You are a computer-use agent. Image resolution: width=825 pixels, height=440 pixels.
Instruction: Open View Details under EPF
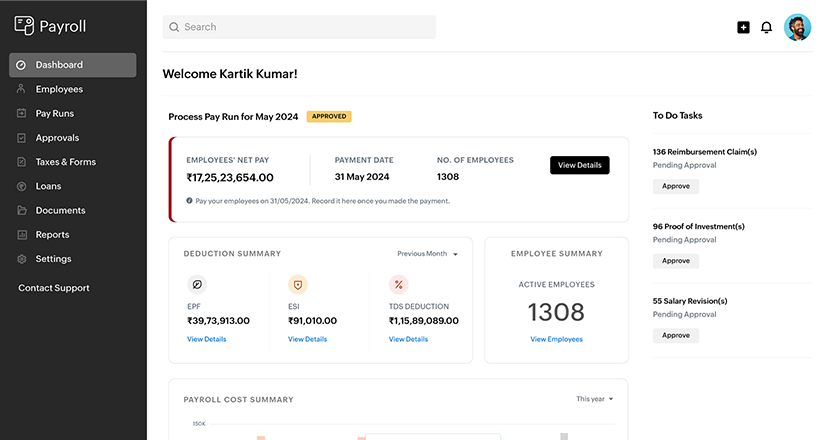[x=207, y=339]
